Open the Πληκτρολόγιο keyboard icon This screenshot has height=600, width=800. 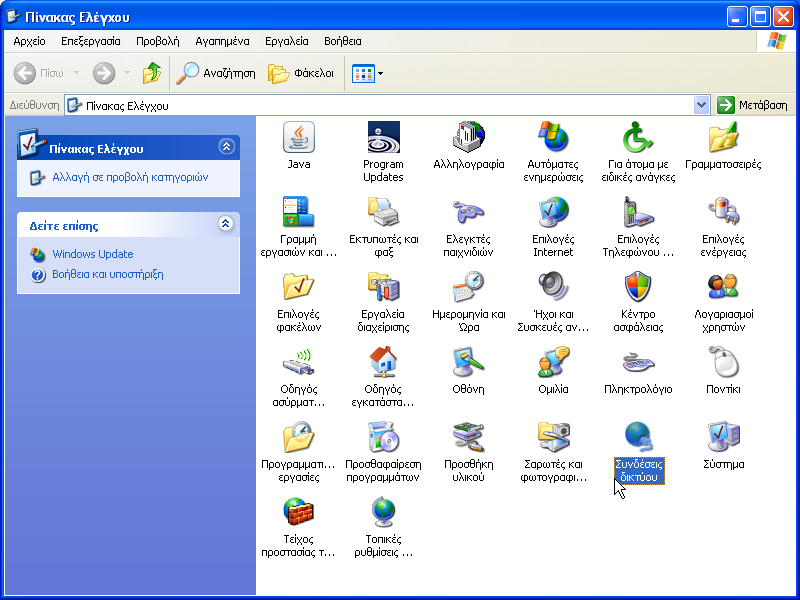click(638, 363)
